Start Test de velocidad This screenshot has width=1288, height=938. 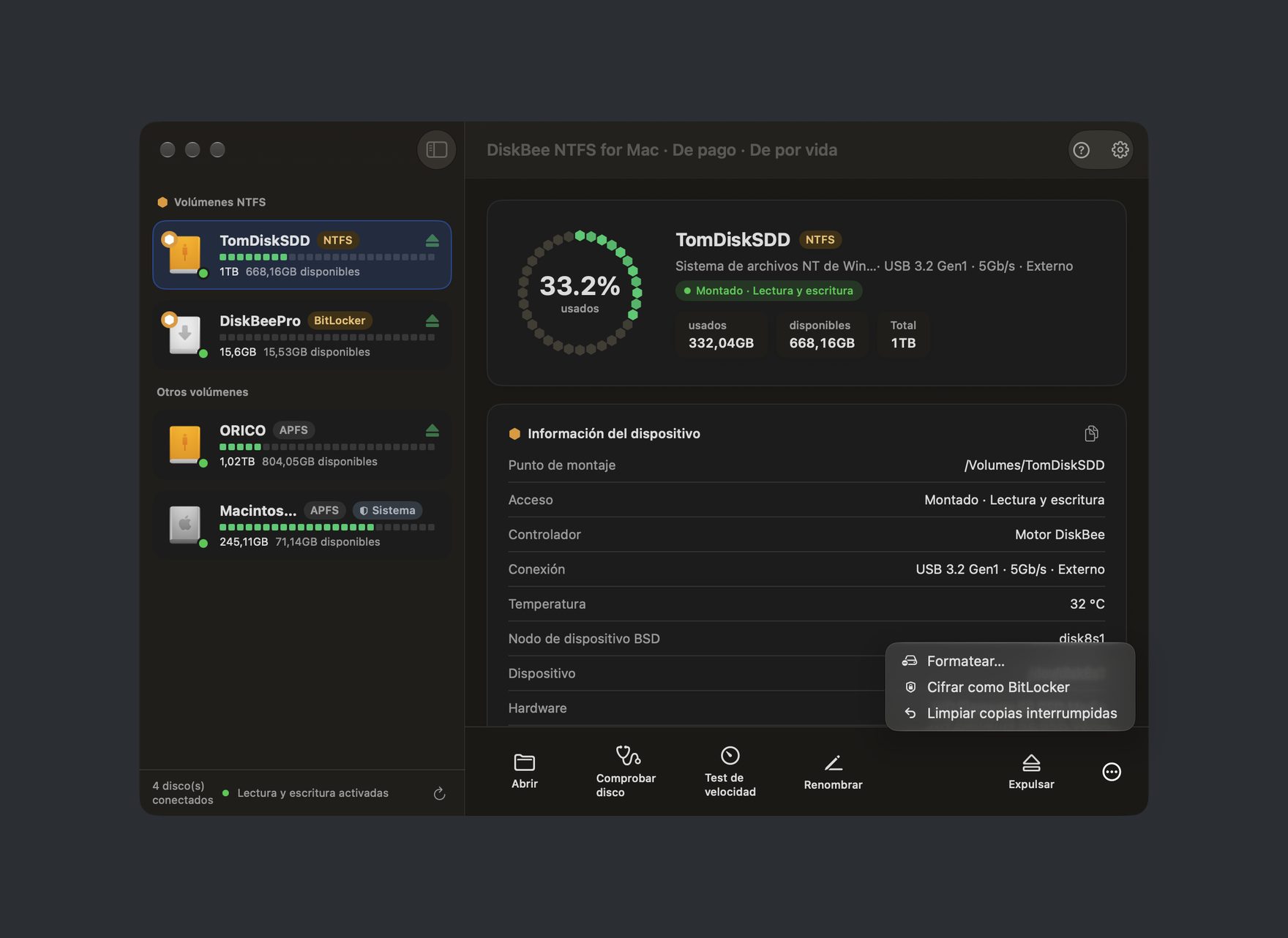pos(730,771)
